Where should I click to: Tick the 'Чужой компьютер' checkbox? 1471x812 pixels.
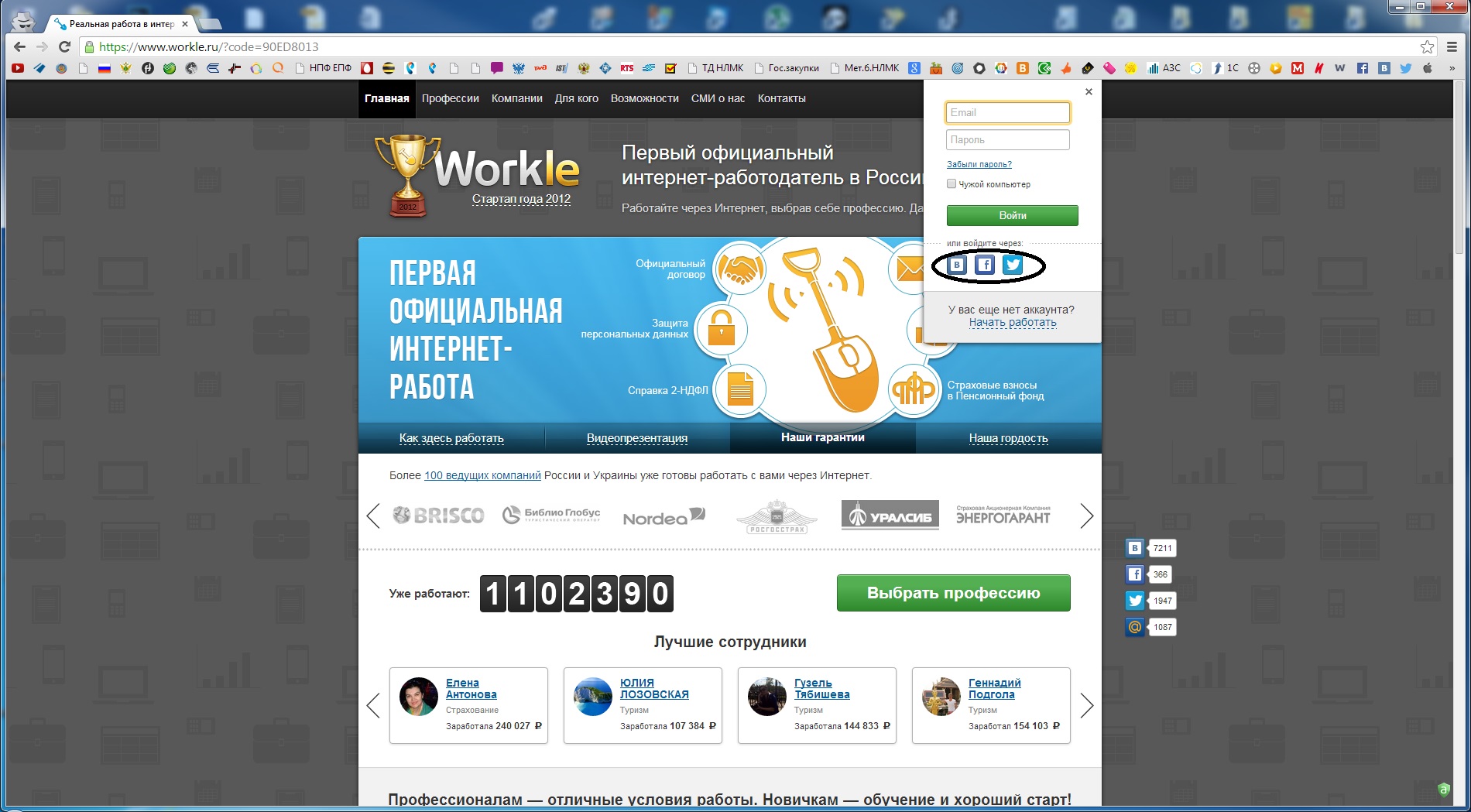click(x=952, y=184)
